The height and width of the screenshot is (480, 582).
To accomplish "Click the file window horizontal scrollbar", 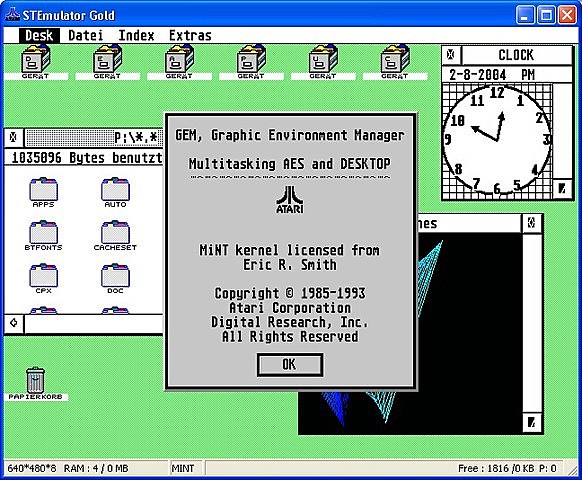I will pos(94,324).
